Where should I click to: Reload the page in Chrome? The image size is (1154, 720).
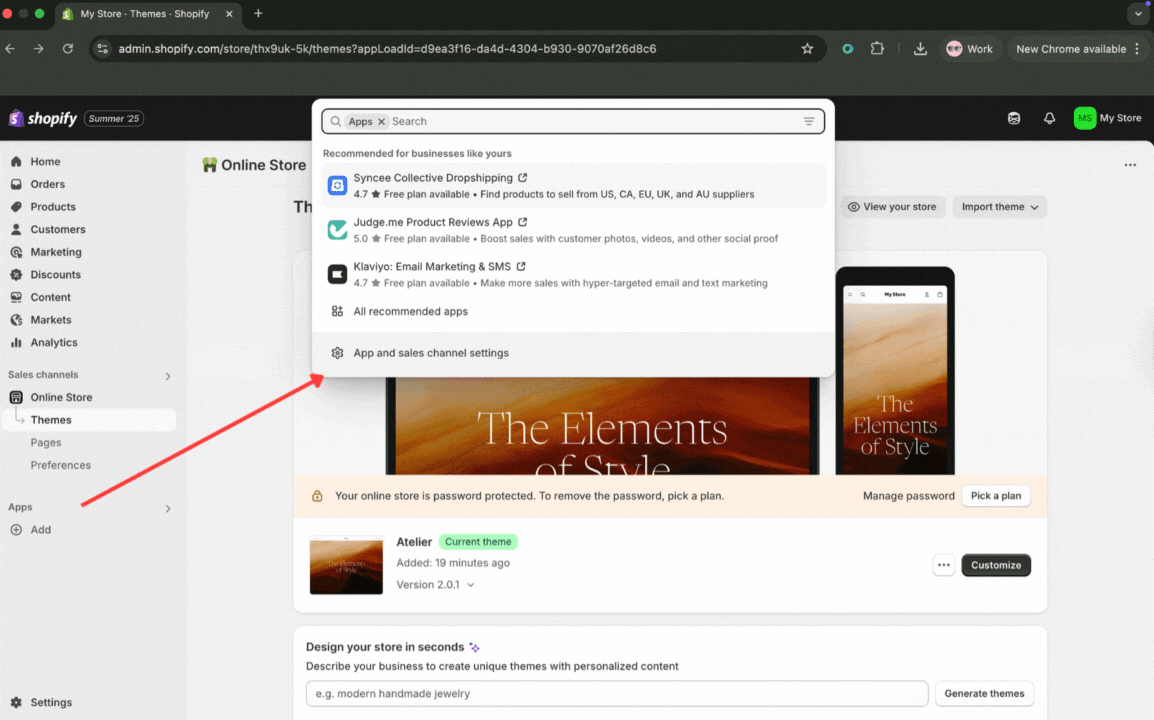click(68, 49)
